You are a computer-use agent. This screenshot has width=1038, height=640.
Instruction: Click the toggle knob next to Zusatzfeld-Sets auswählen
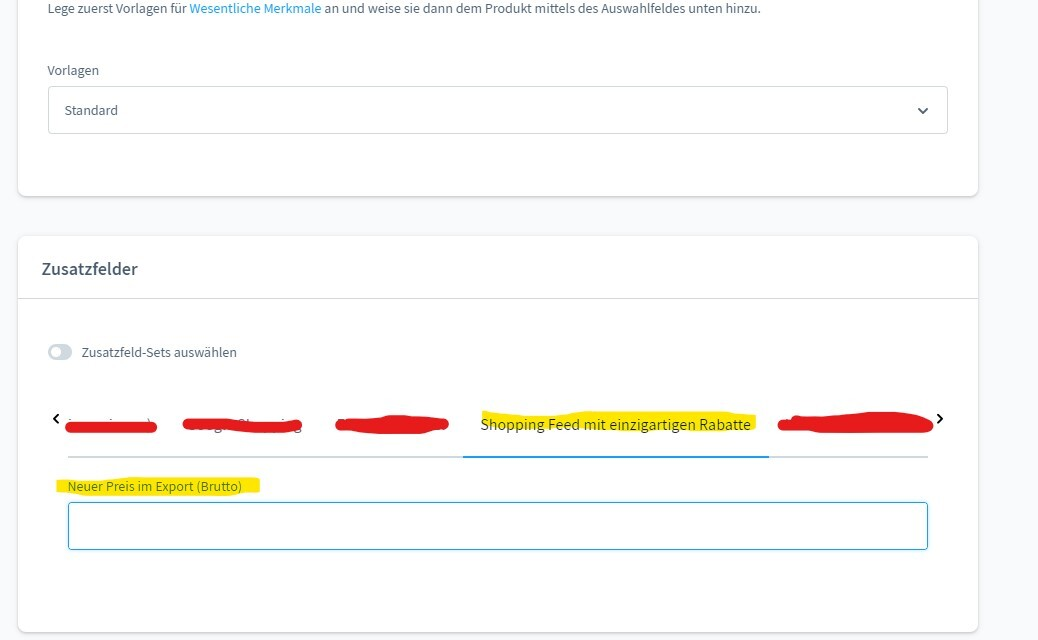[x=60, y=352]
